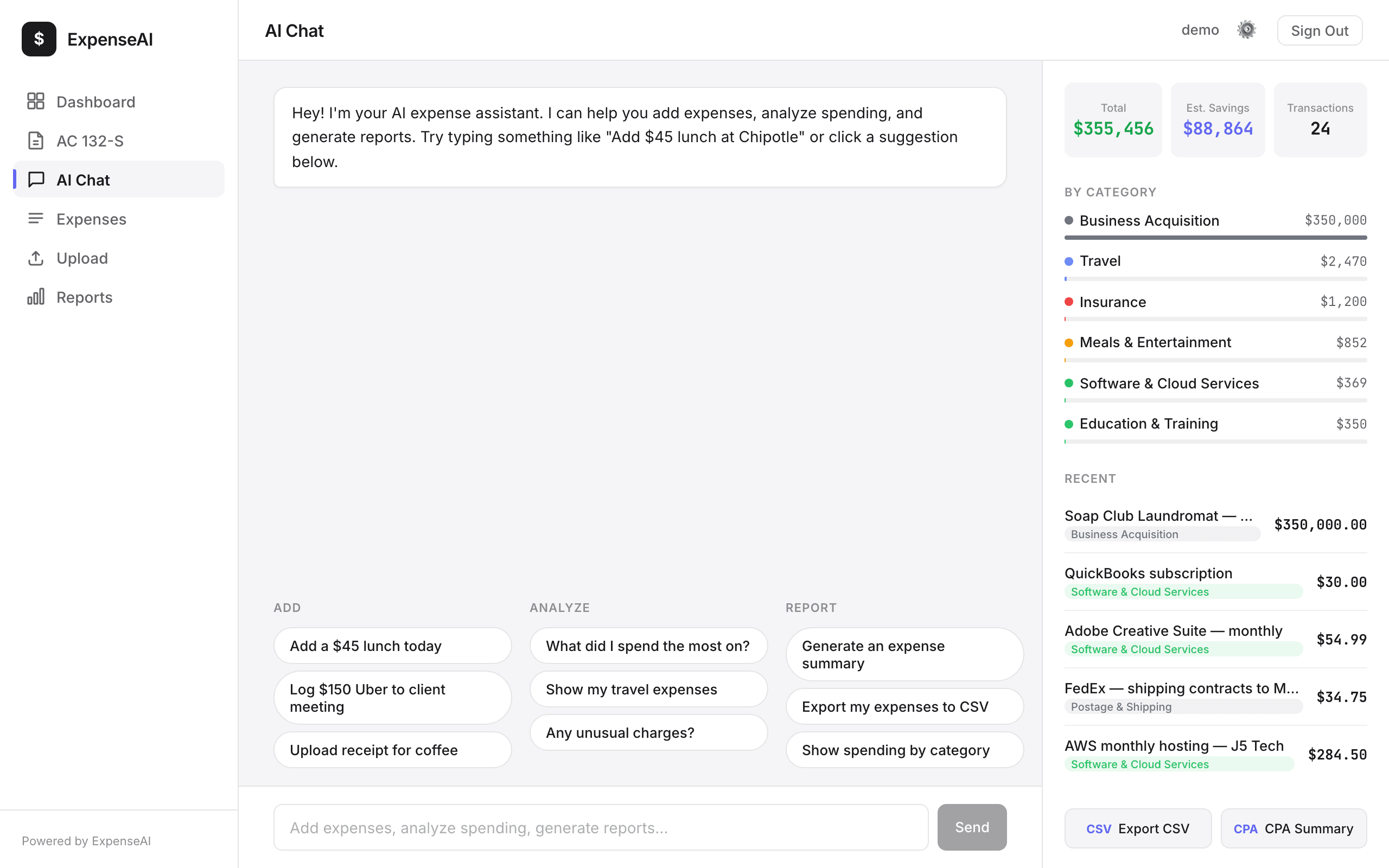Open the AC 132-S document icon
The image size is (1389, 868).
(x=36, y=140)
